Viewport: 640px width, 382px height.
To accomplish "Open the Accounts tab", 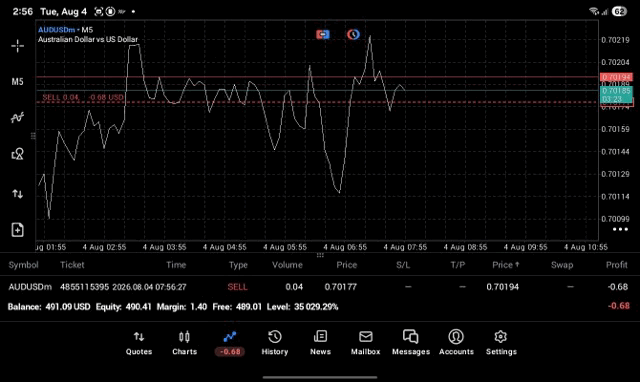I will pyautogui.click(x=456, y=343).
